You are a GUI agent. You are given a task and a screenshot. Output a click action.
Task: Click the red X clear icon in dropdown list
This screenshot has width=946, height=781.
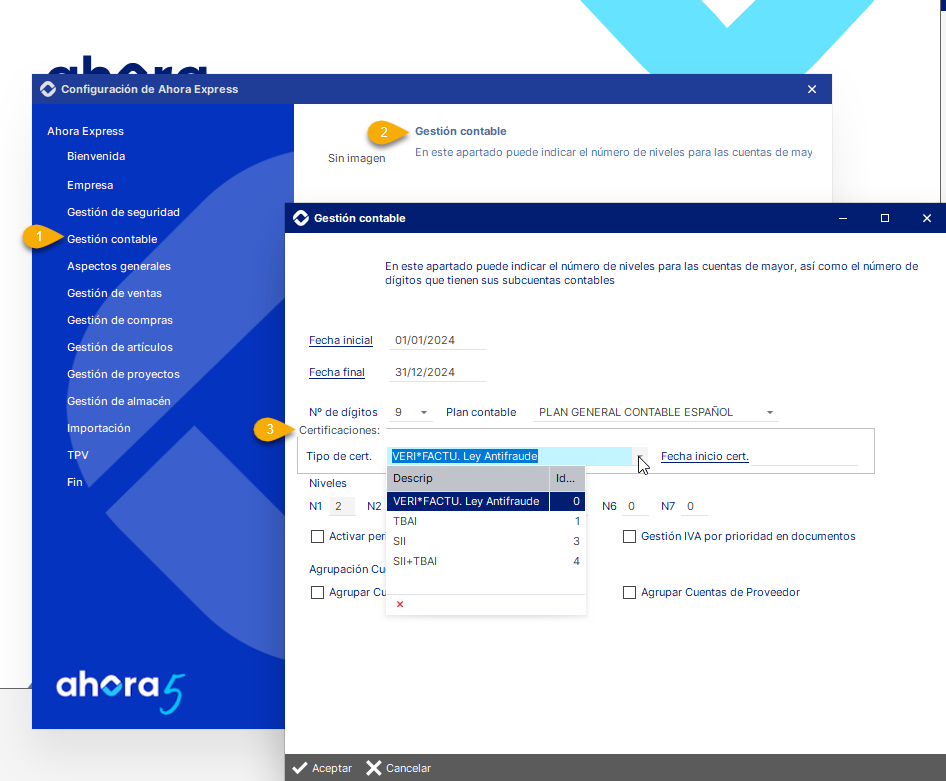click(x=400, y=604)
